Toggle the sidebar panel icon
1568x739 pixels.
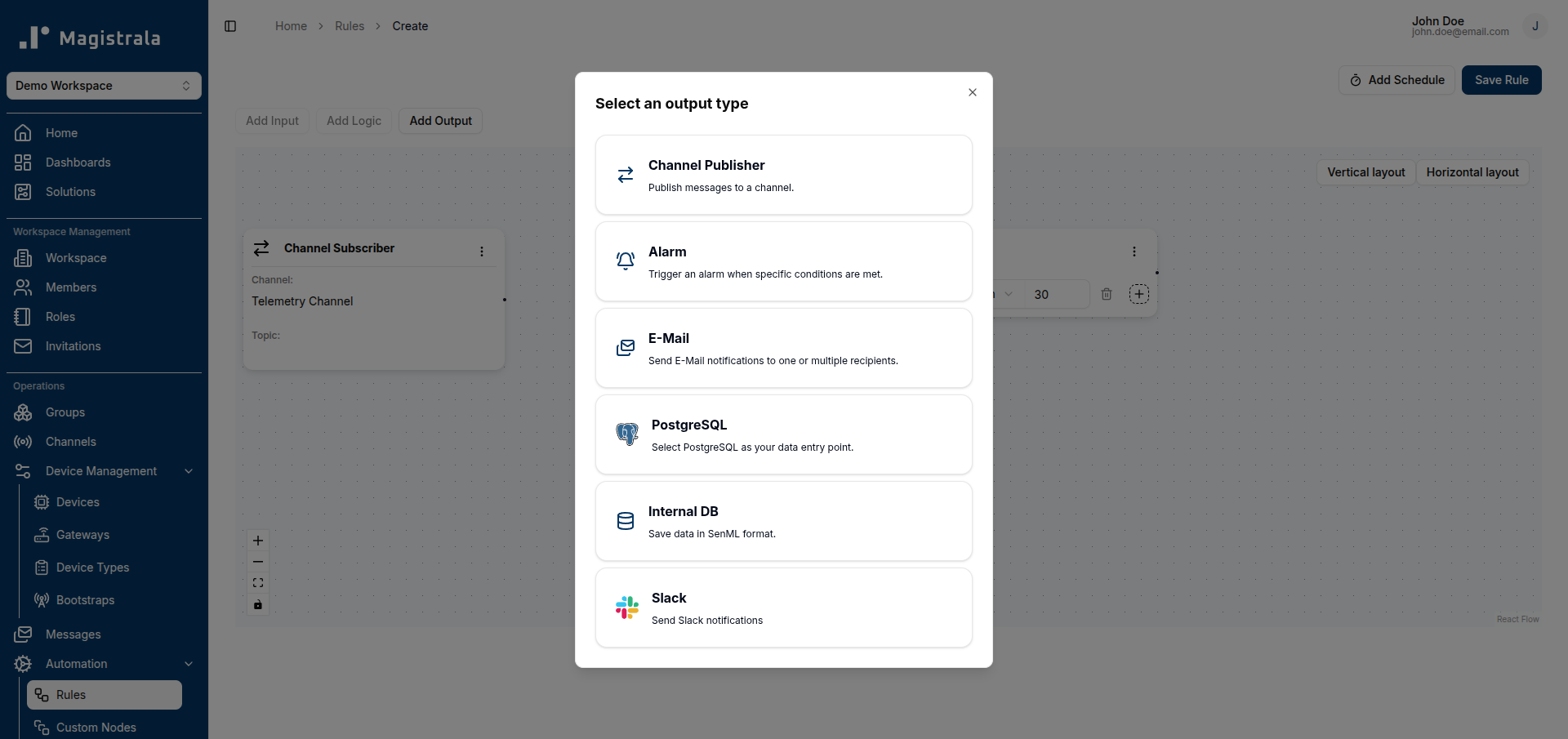tap(230, 26)
